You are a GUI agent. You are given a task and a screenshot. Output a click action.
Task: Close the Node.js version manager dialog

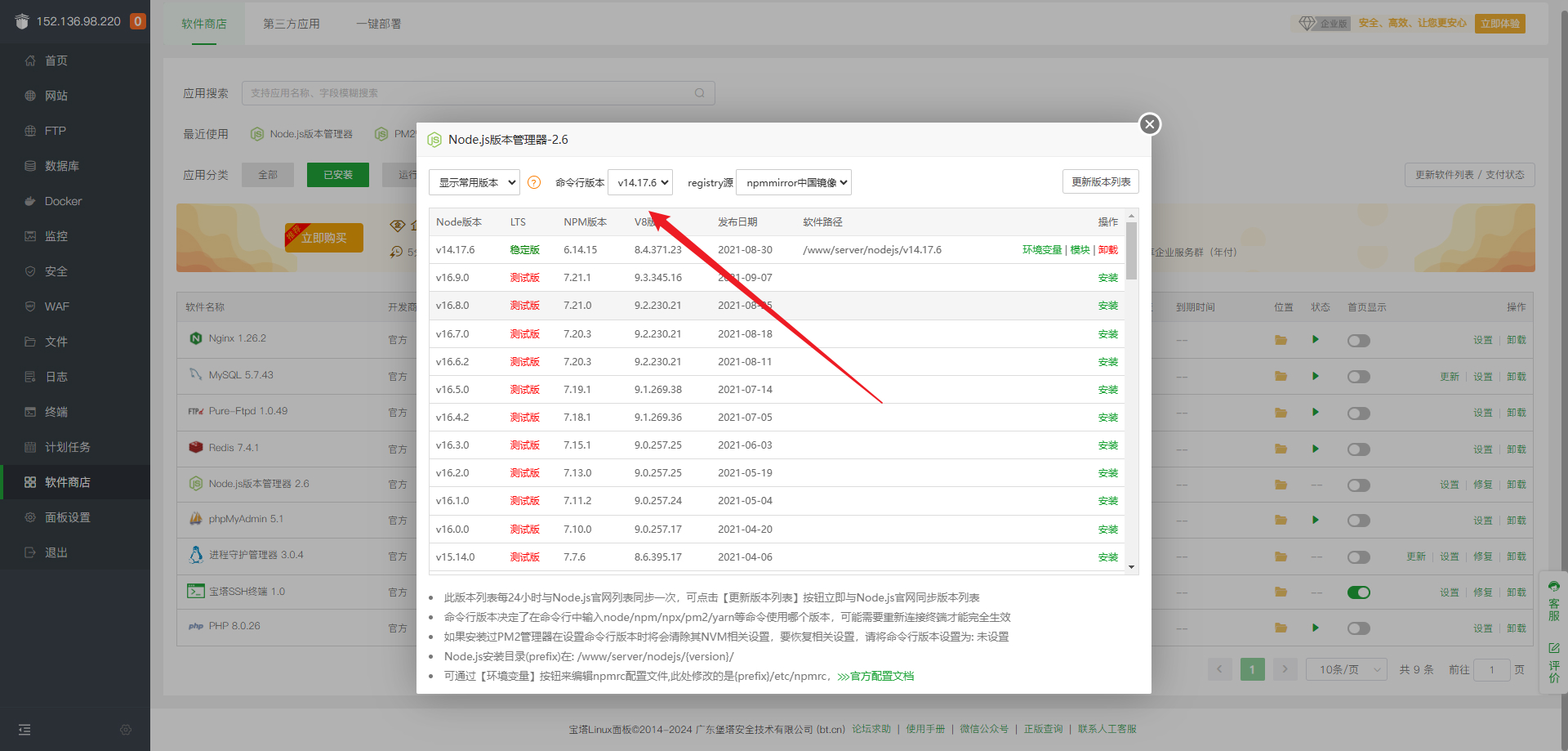pos(1150,124)
